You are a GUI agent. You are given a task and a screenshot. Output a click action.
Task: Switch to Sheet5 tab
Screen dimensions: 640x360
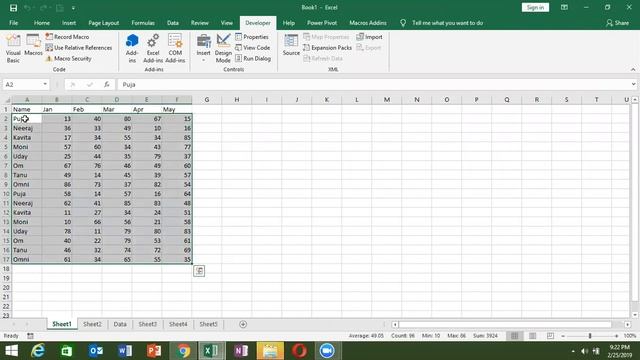208,324
